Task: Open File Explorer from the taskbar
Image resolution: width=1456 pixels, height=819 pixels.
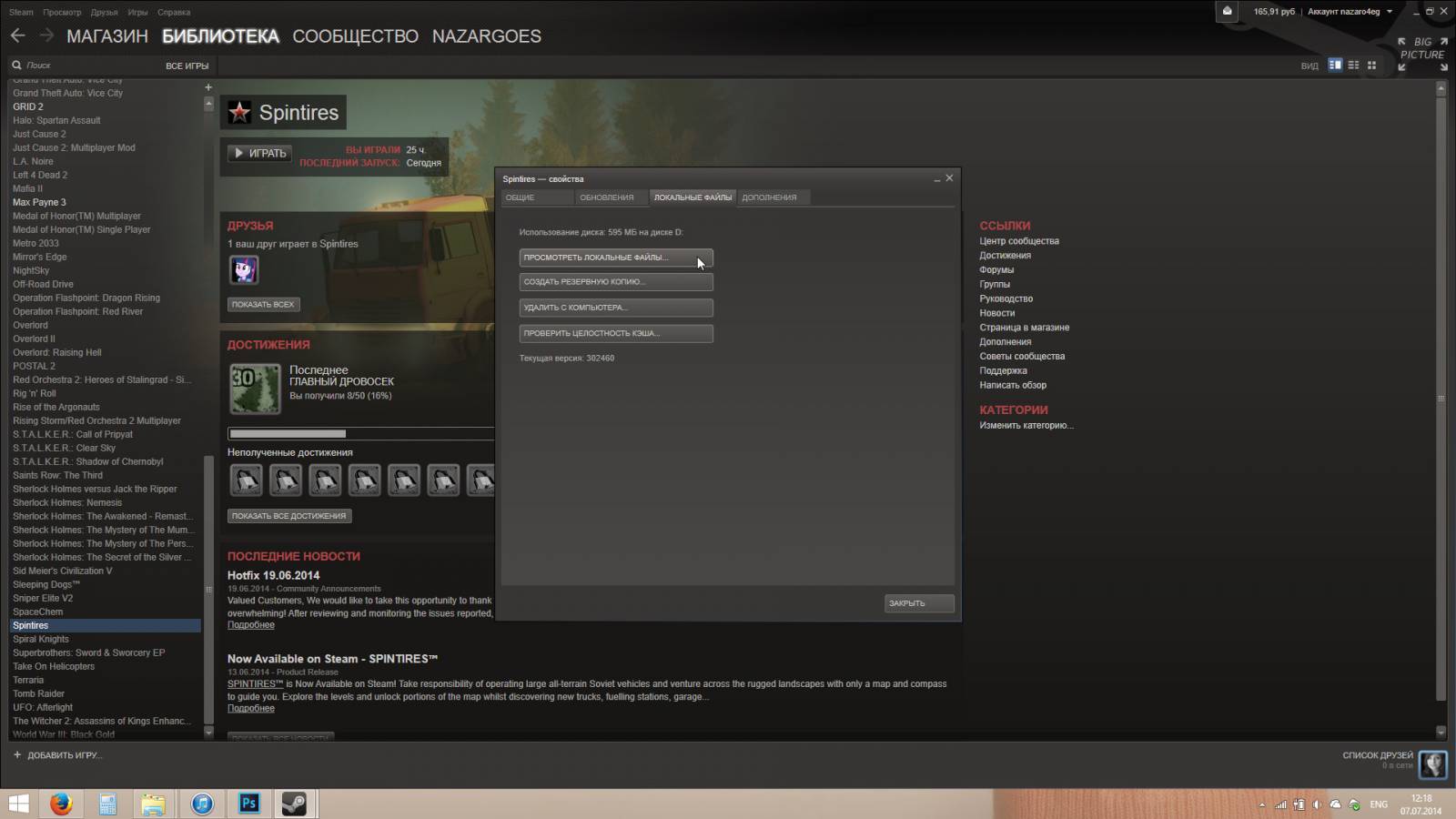Action: [x=153, y=804]
